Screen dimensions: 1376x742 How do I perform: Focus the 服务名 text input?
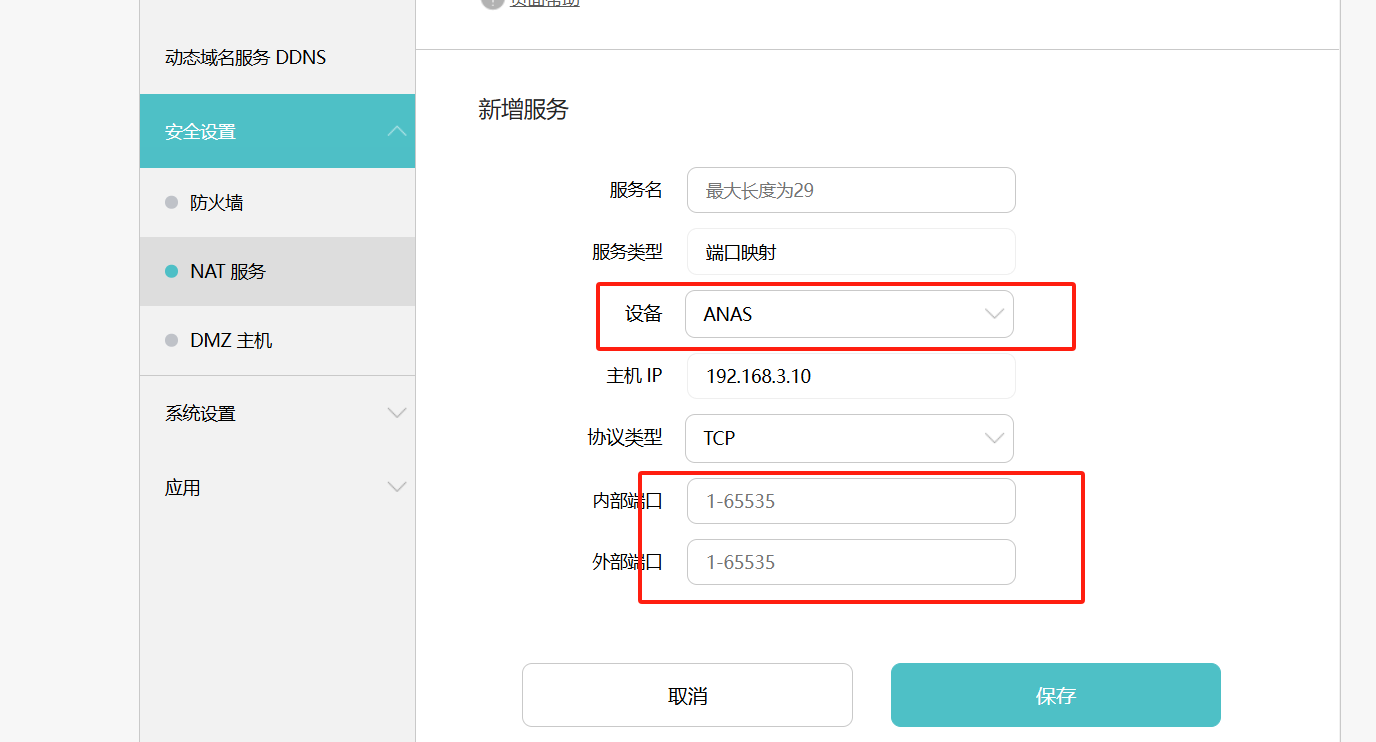pyautogui.click(x=850, y=190)
